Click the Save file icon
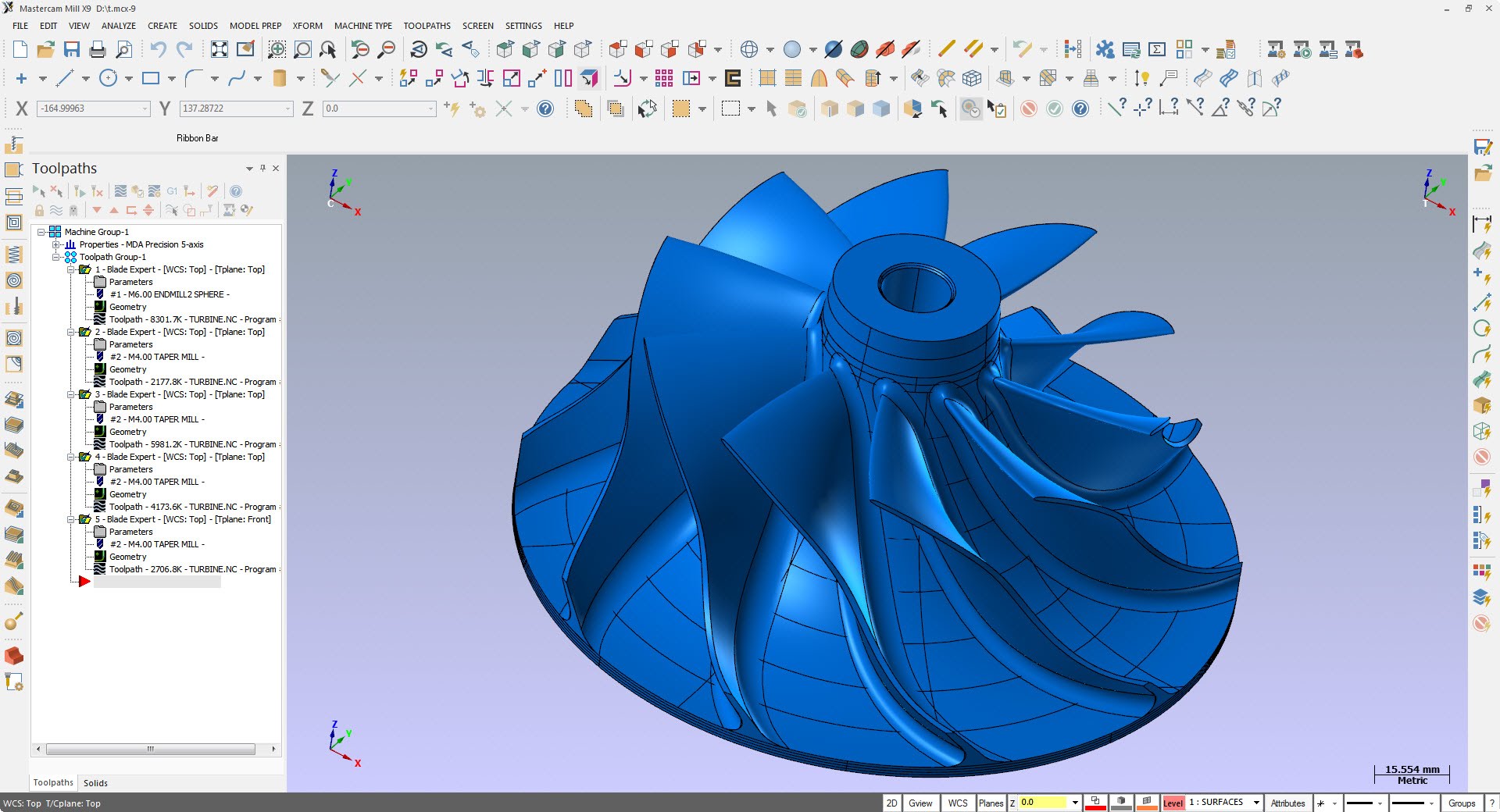The width and height of the screenshot is (1500, 812). click(72, 50)
